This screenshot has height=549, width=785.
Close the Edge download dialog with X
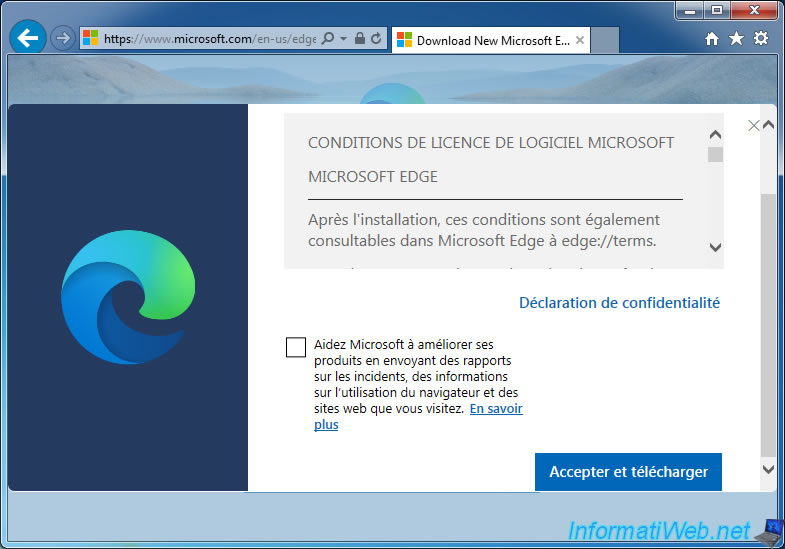pyautogui.click(x=754, y=125)
